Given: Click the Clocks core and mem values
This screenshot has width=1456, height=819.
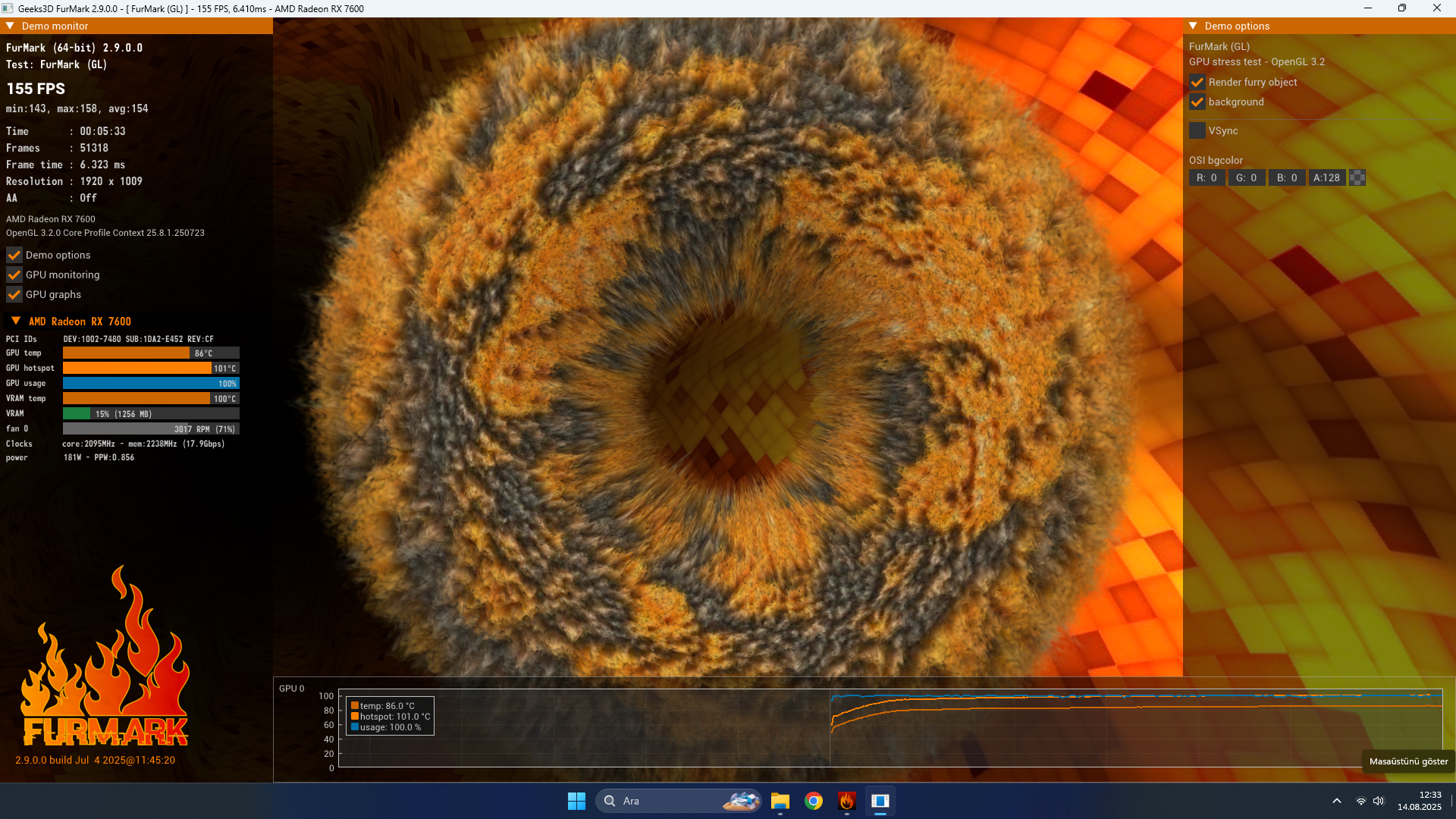Looking at the screenshot, I should [143, 444].
